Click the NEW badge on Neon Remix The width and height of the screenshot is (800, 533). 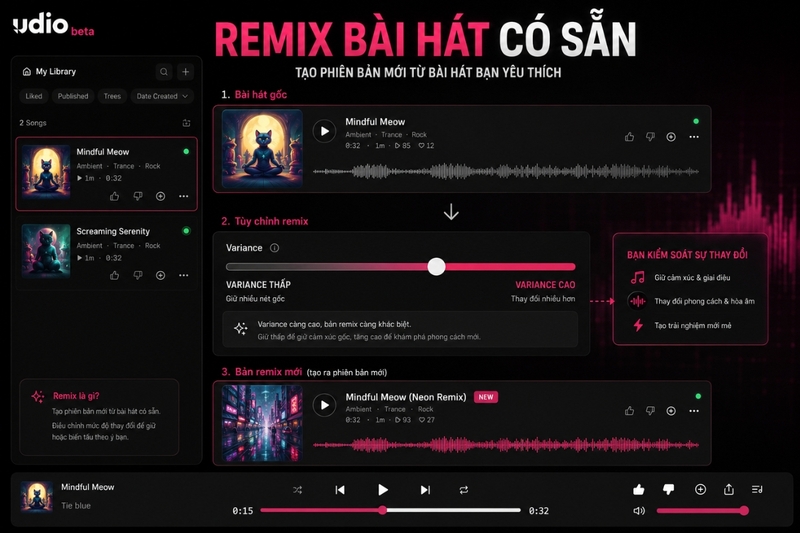[x=486, y=397]
